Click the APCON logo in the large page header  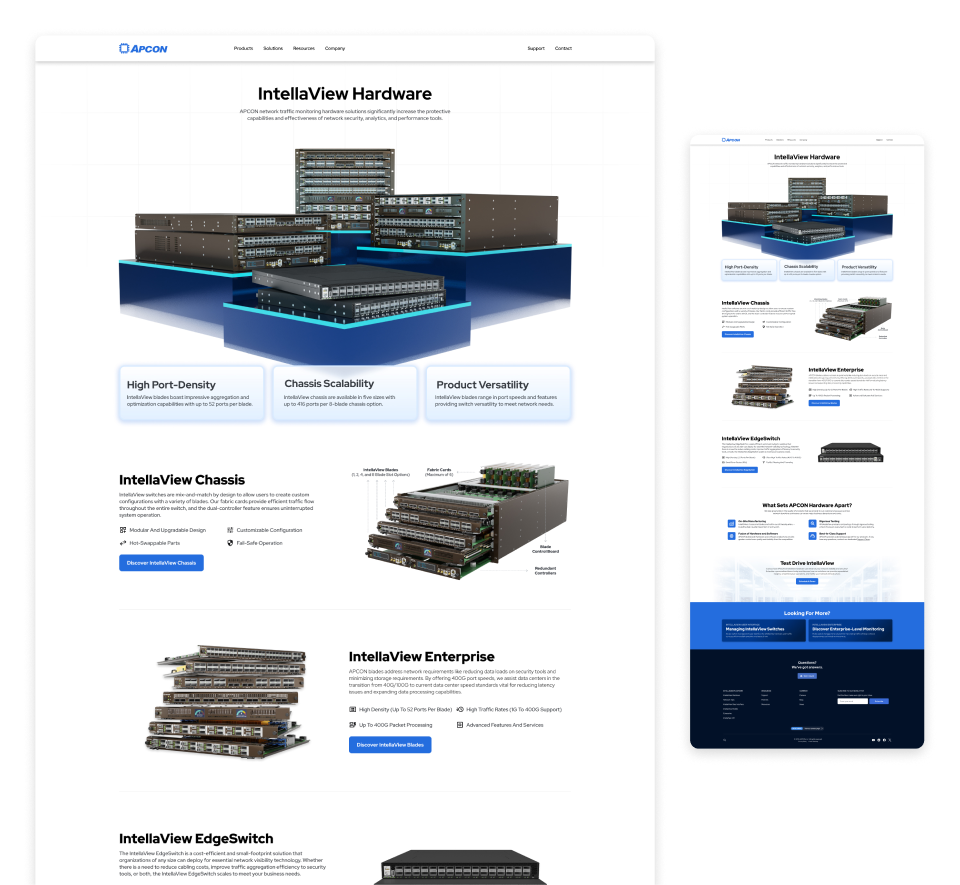click(143, 48)
